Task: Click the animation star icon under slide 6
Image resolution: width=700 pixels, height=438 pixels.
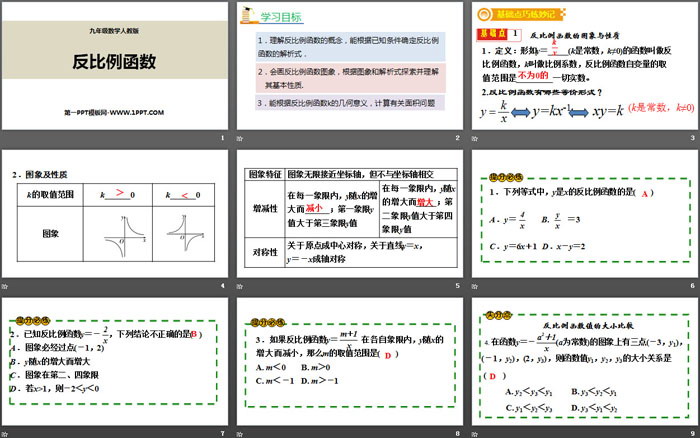Action: pyautogui.click(x=475, y=286)
